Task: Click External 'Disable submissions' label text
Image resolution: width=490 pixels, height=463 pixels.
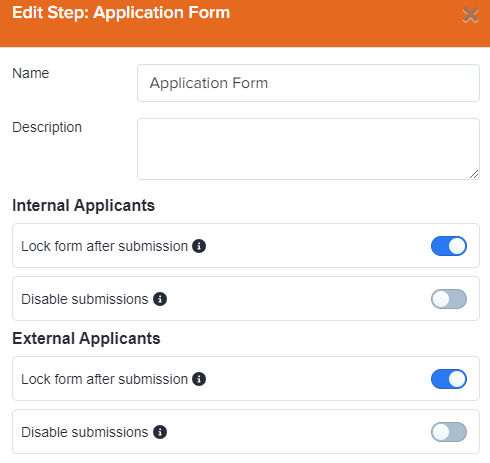Action: [x=85, y=432]
